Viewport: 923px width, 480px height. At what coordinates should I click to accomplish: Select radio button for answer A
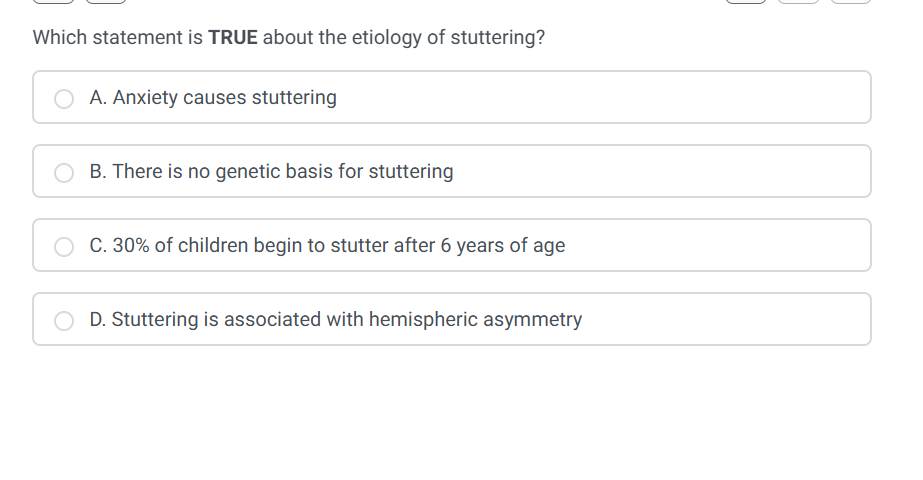[65, 98]
